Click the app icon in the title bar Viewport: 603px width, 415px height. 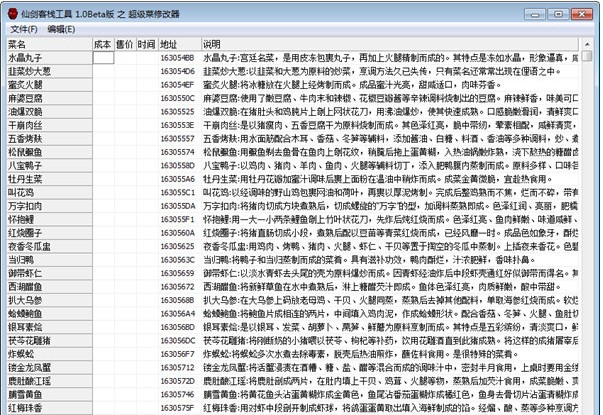click(11, 10)
